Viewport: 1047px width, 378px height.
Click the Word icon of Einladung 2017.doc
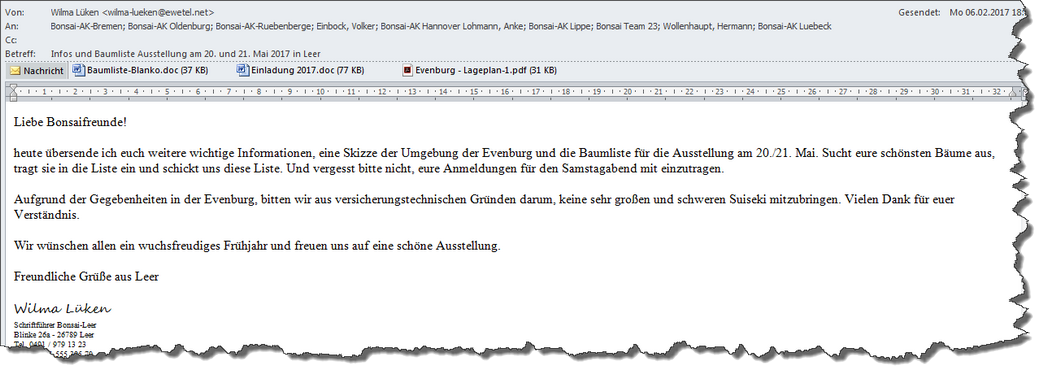244,70
